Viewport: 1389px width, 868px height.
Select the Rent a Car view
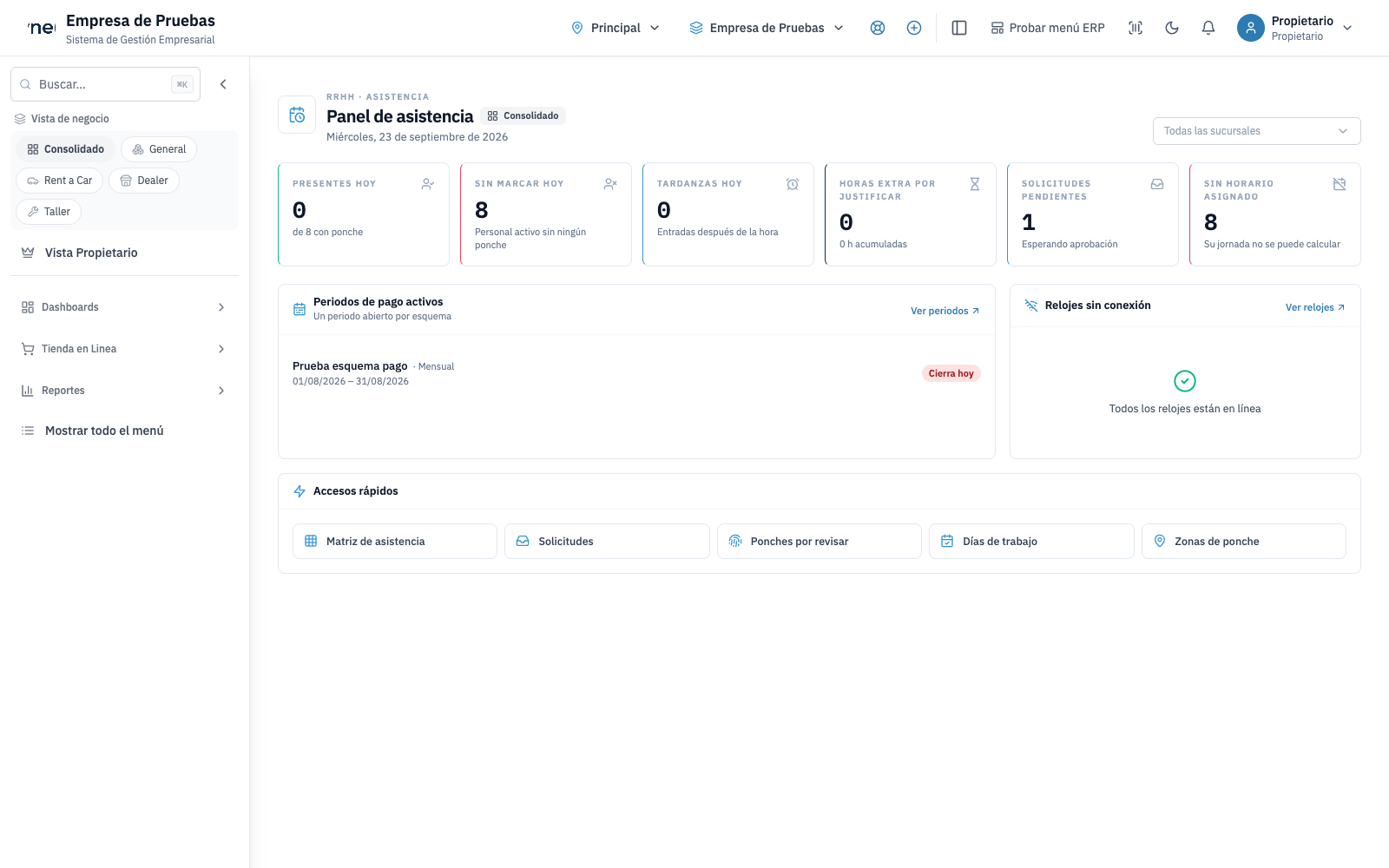(x=59, y=181)
